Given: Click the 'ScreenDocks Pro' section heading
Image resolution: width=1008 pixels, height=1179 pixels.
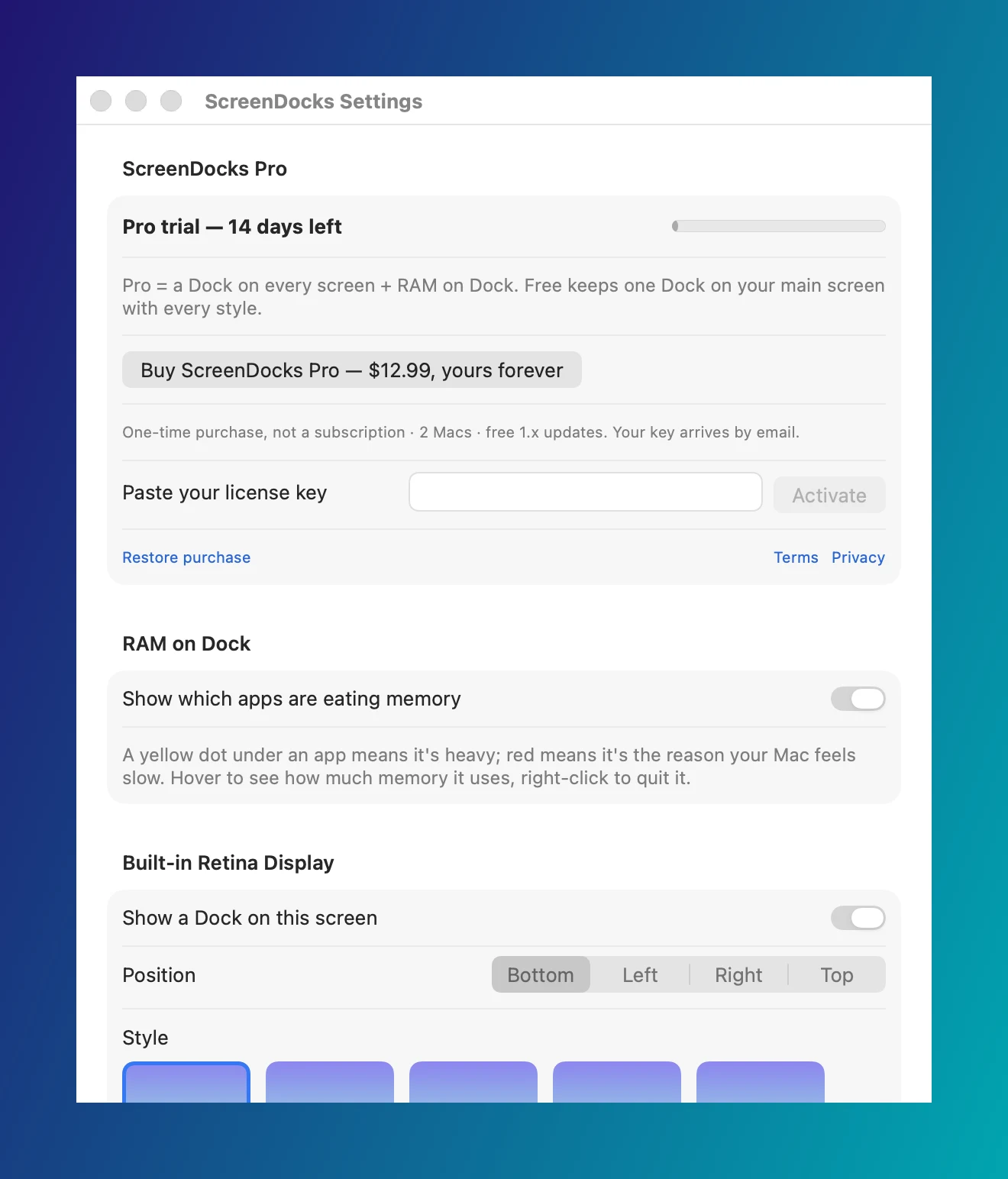Looking at the screenshot, I should (205, 169).
